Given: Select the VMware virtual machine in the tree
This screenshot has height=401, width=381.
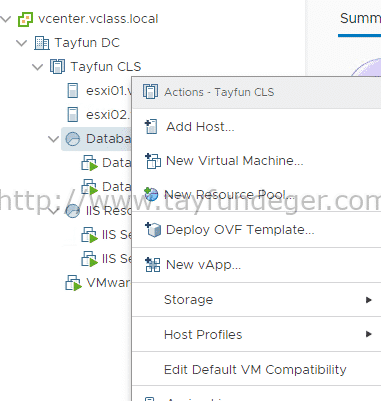Looking at the screenshot, I should click(98, 283).
